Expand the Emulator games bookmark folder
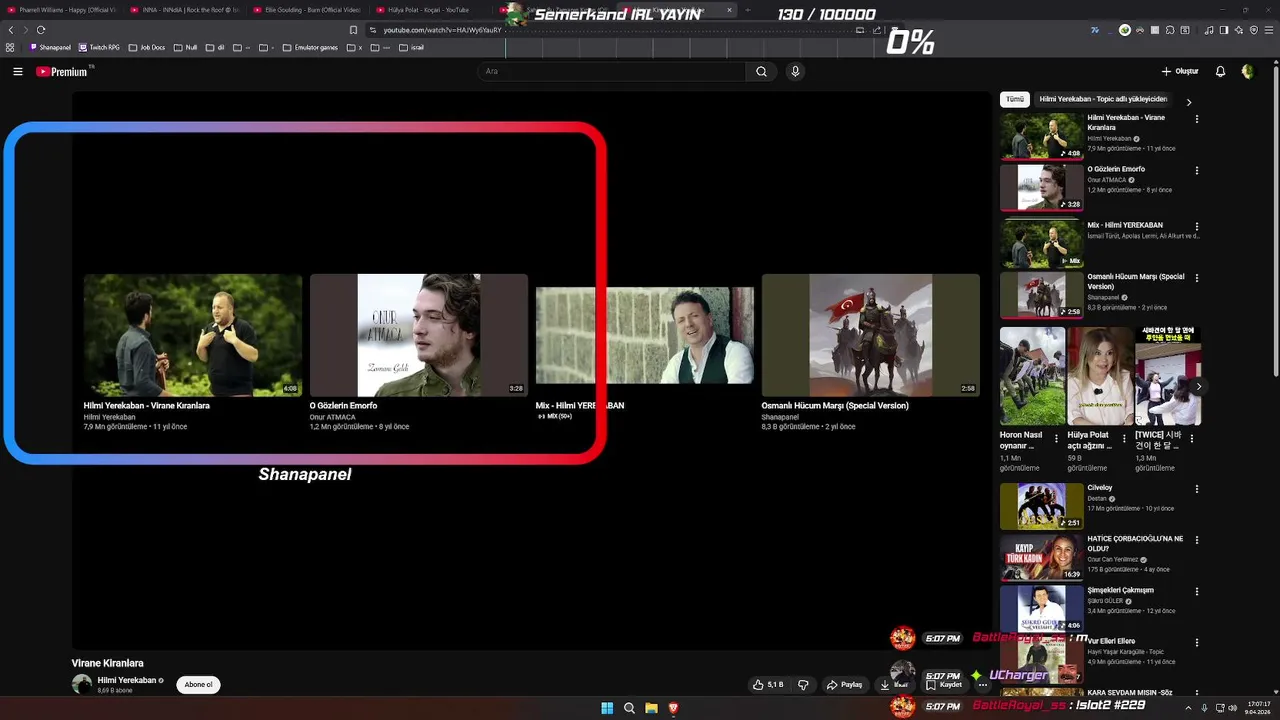 (310, 47)
